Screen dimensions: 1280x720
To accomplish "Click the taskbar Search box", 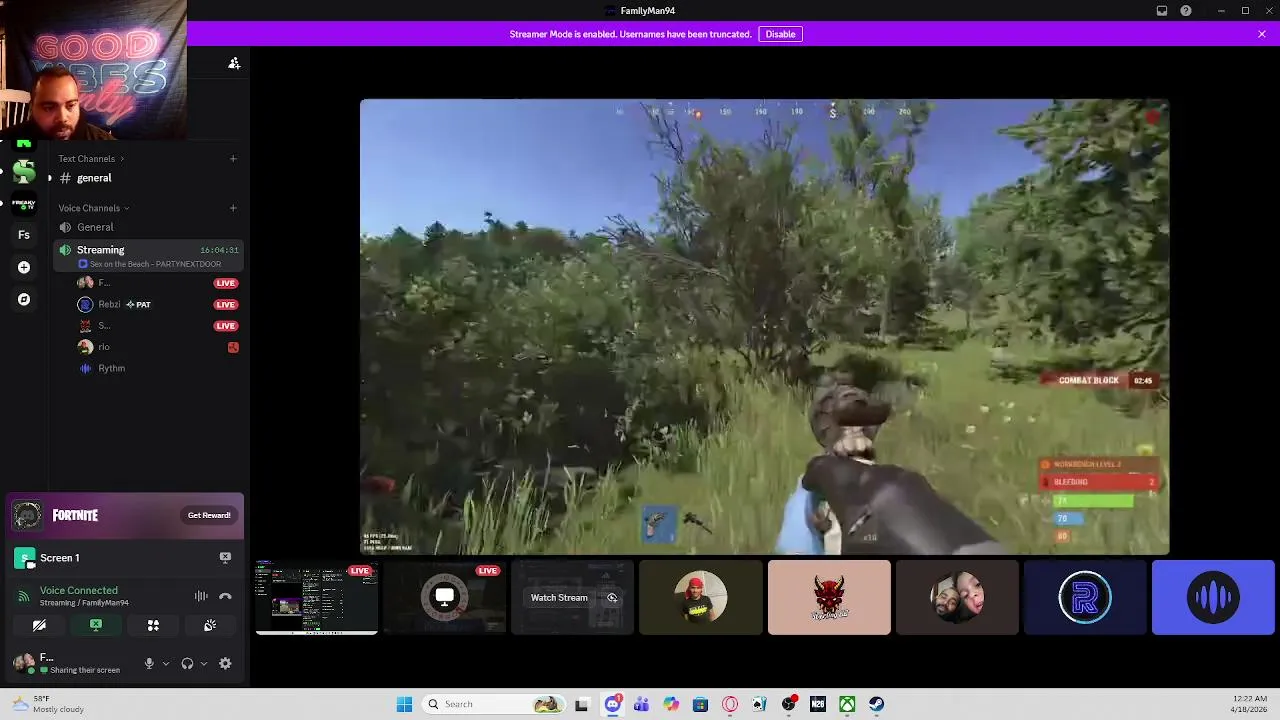I will coord(492,704).
